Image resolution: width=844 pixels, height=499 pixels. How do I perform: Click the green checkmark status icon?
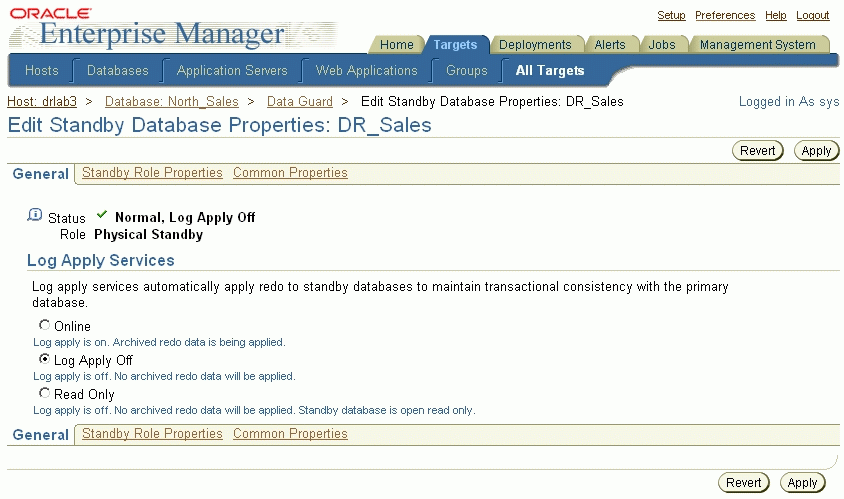click(x=102, y=215)
